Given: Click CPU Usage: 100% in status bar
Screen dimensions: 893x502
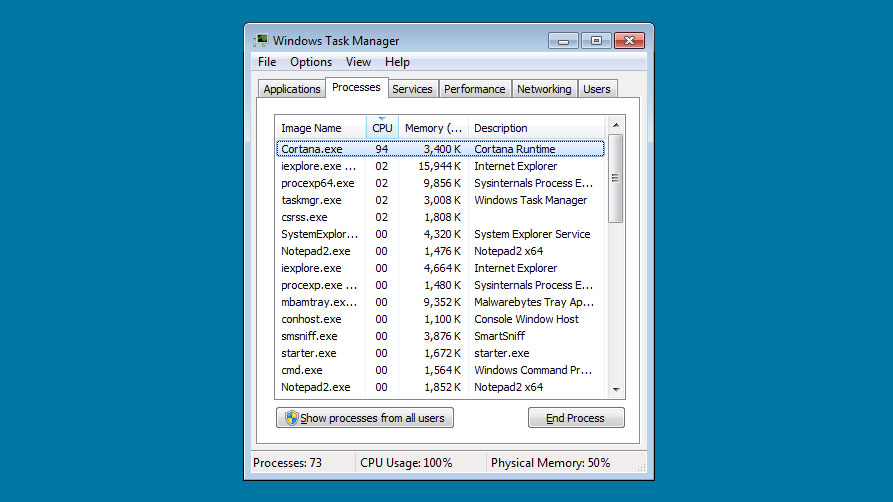Looking at the screenshot, I should click(x=406, y=463).
